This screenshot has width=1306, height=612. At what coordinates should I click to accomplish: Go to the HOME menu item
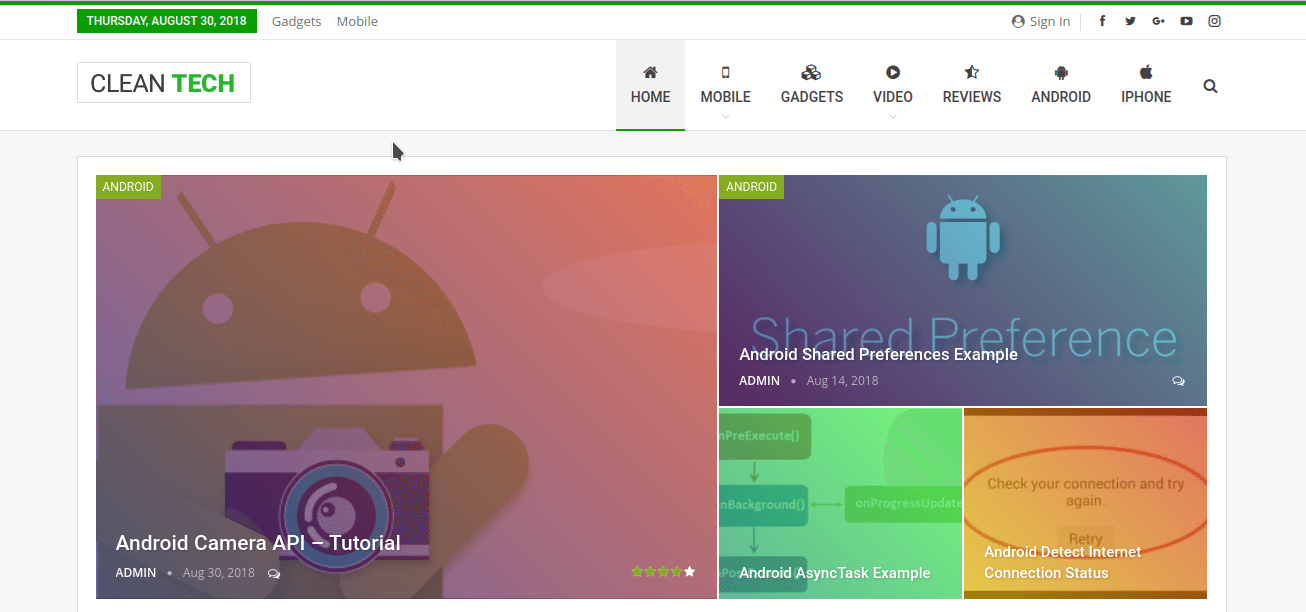650,97
